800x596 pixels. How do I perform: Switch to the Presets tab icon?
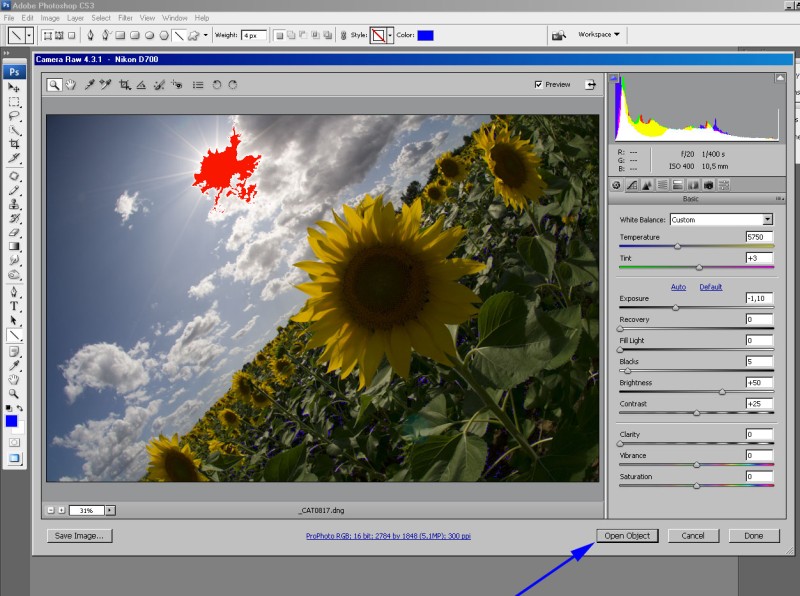(x=723, y=185)
